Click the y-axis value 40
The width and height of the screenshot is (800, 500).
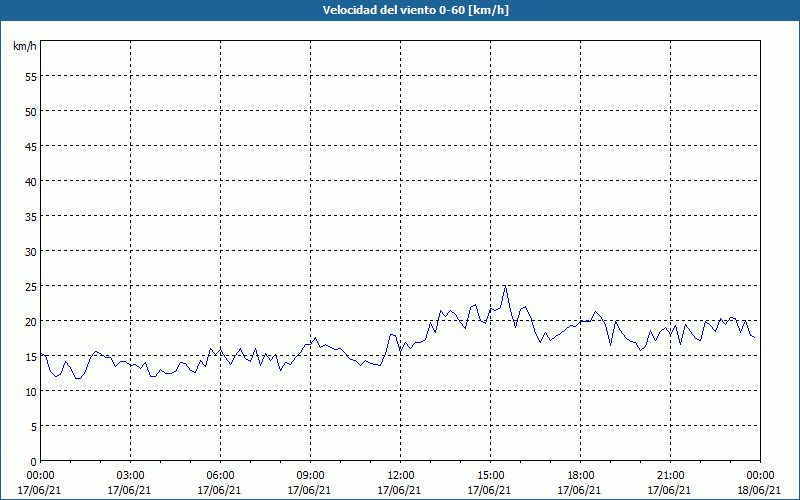(31, 182)
